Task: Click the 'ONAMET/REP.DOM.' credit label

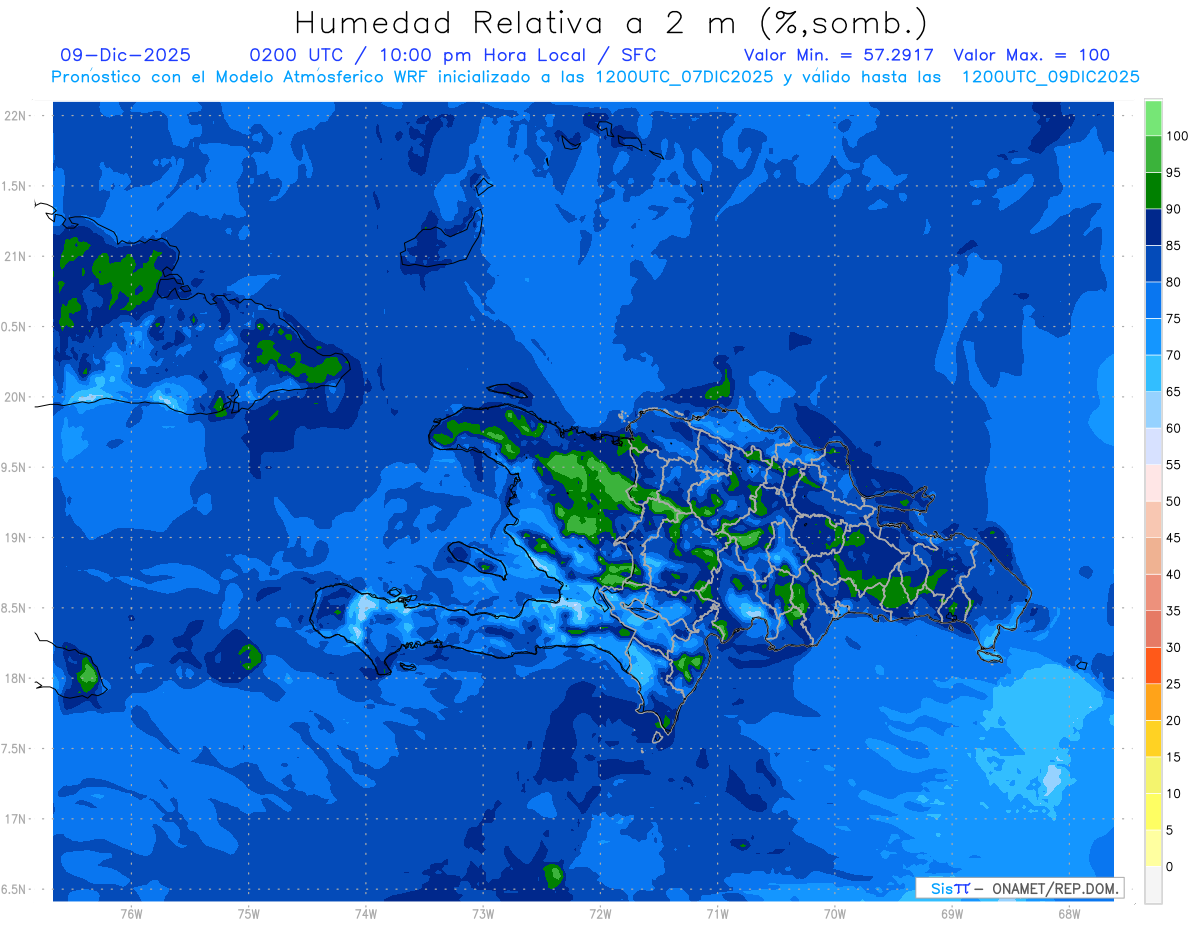Action: click(1054, 888)
